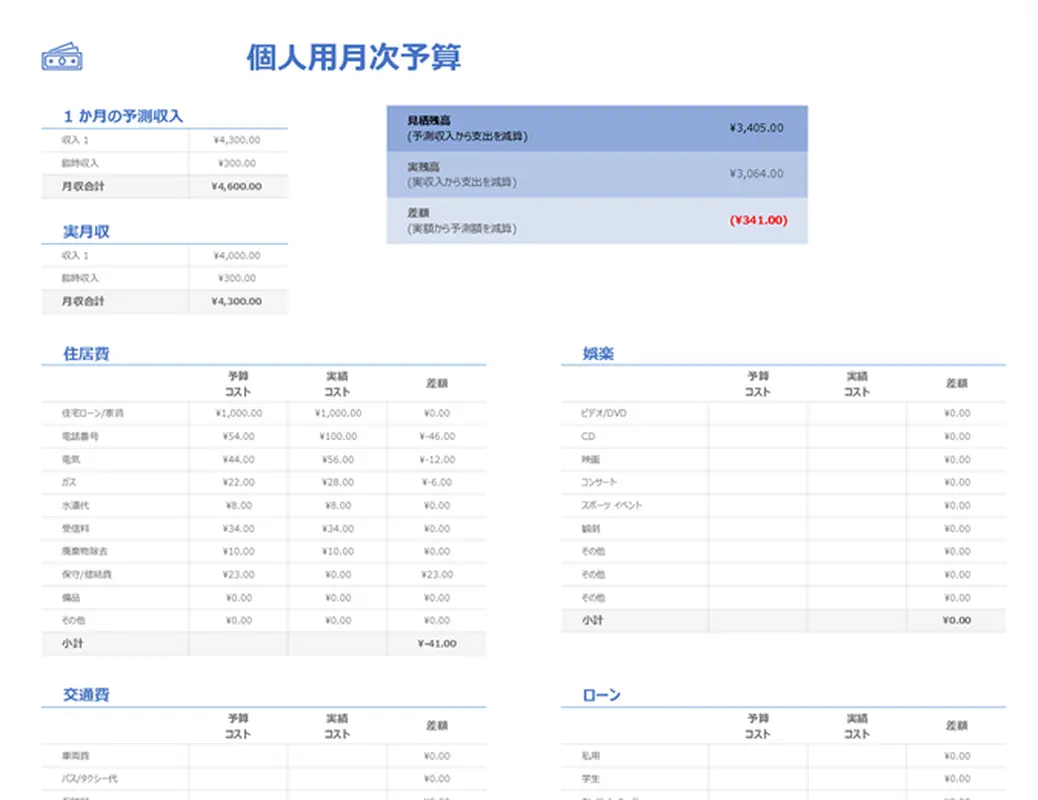
Task: Click the ¥56.00 actual cost cell
Action: 338,459
